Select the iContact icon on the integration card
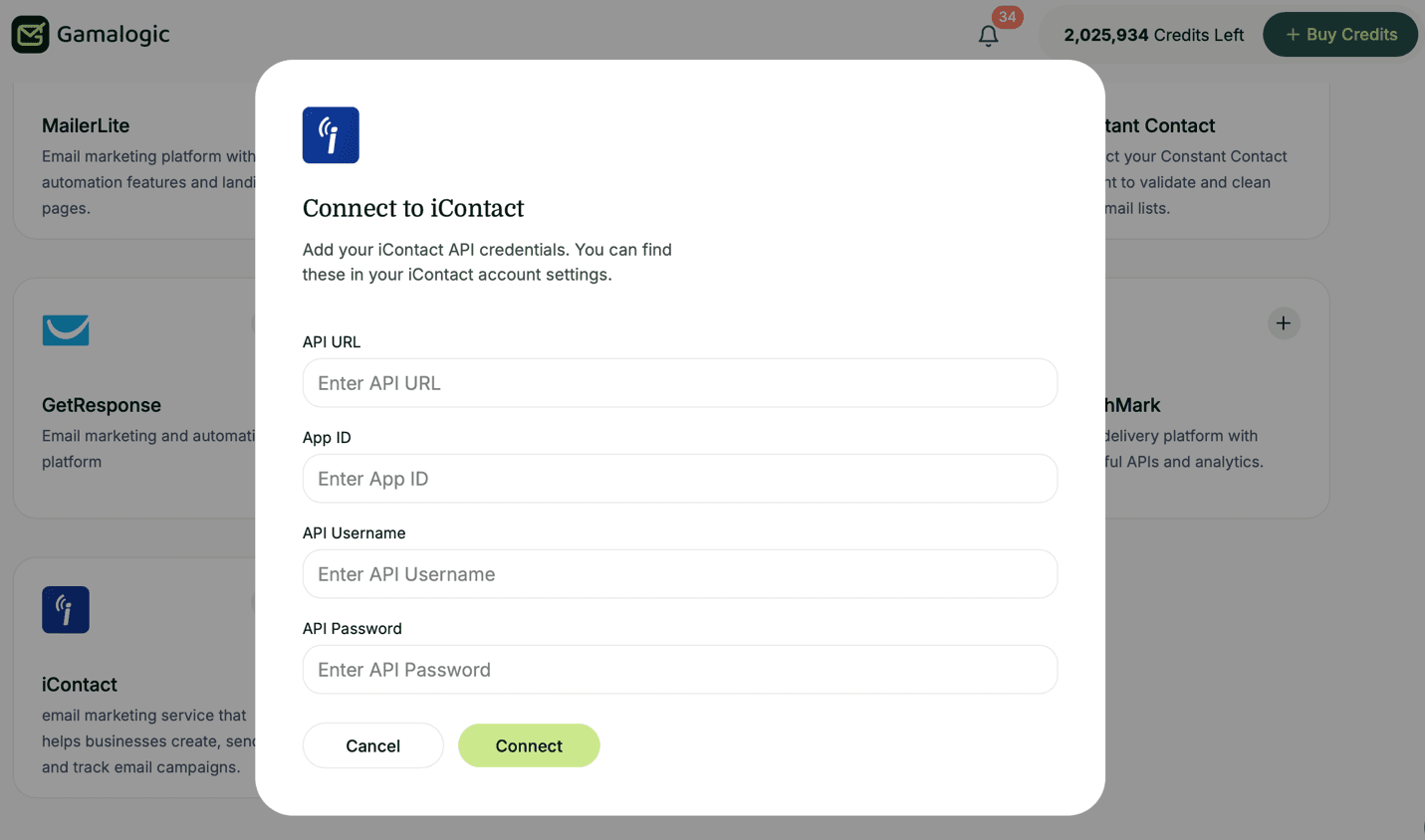Screen dimensions: 1425x840 (x=66, y=609)
